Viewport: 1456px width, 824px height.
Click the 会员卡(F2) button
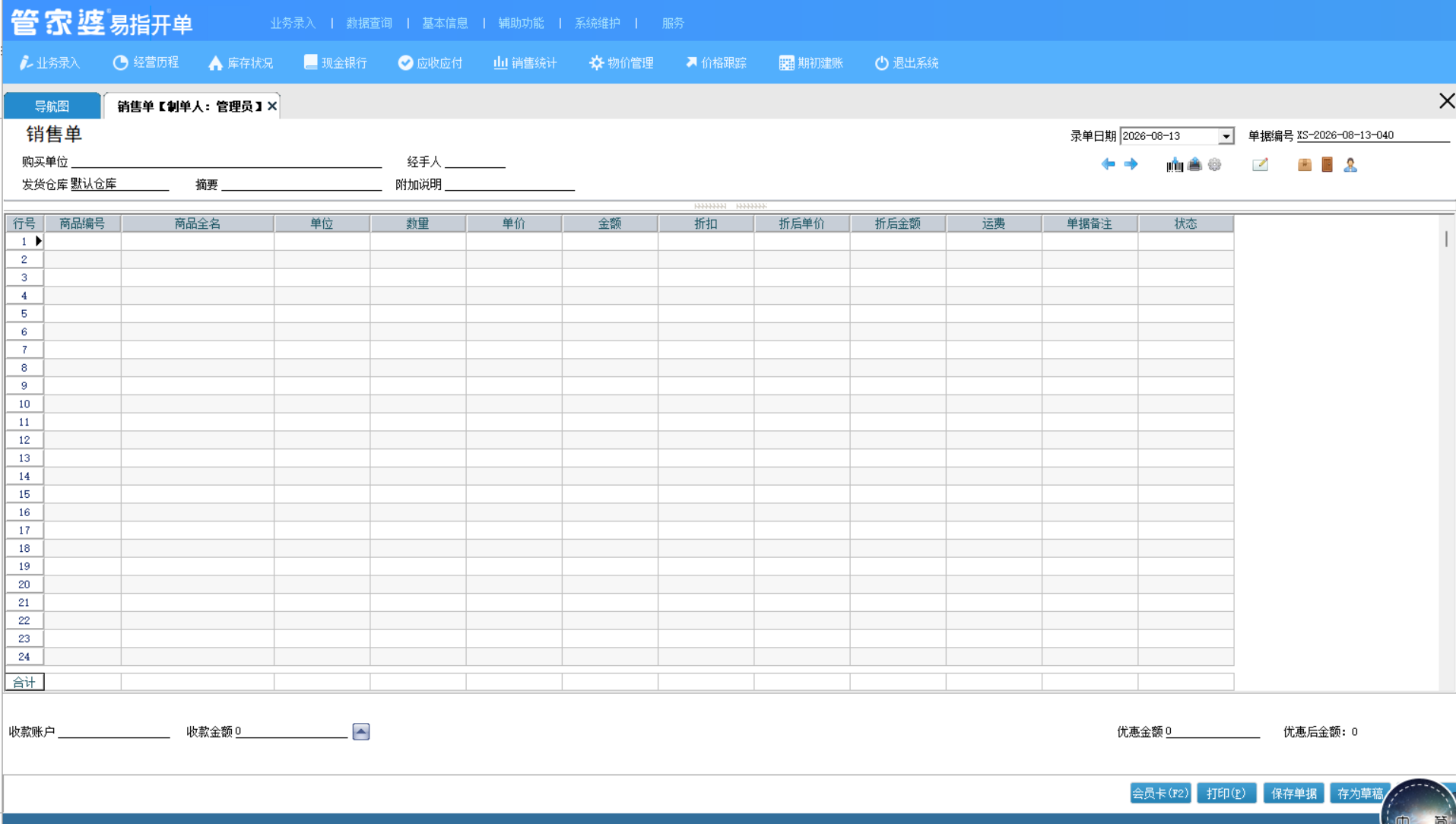coord(1160,793)
